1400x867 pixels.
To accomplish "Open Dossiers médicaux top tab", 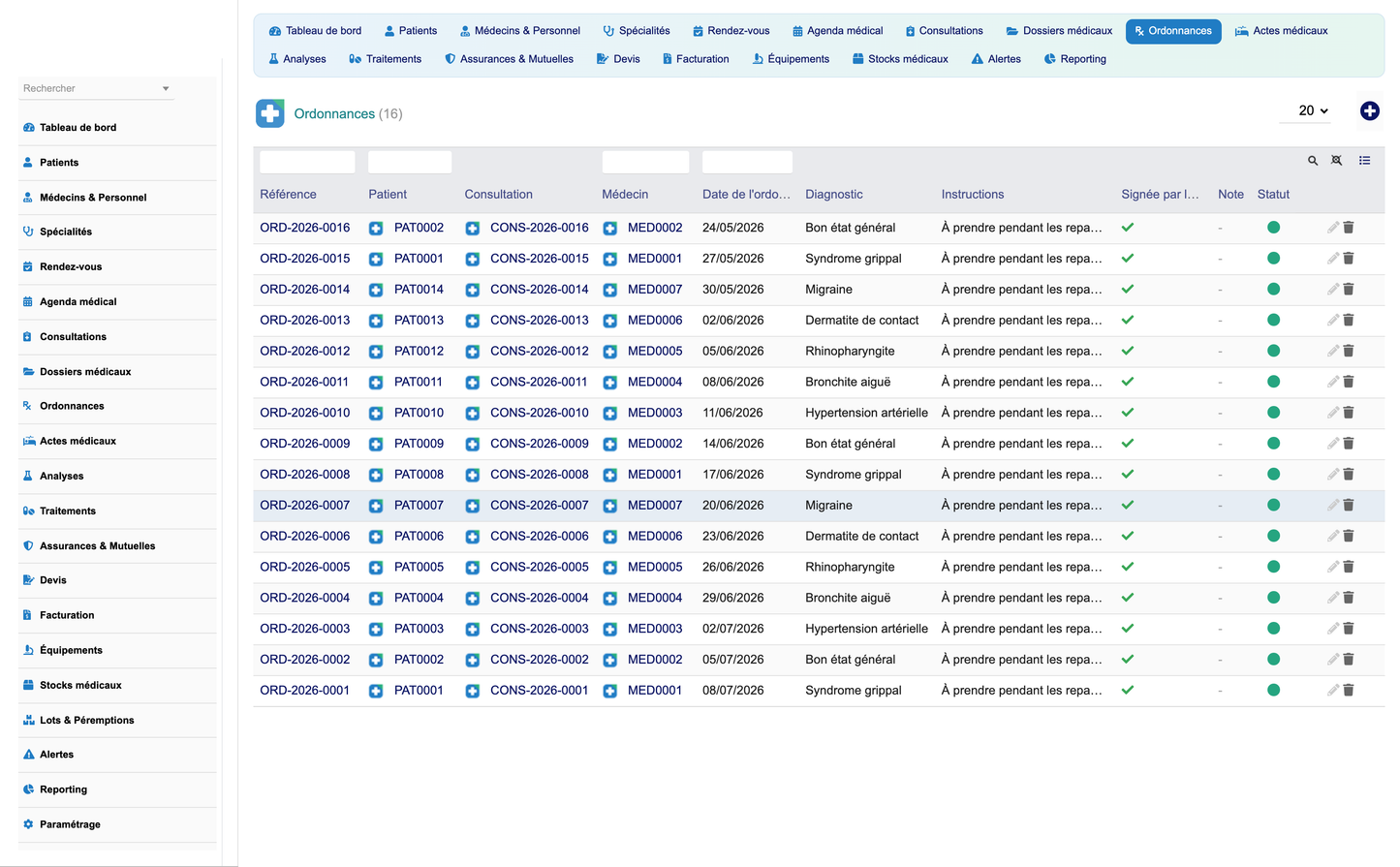I will (x=1059, y=31).
